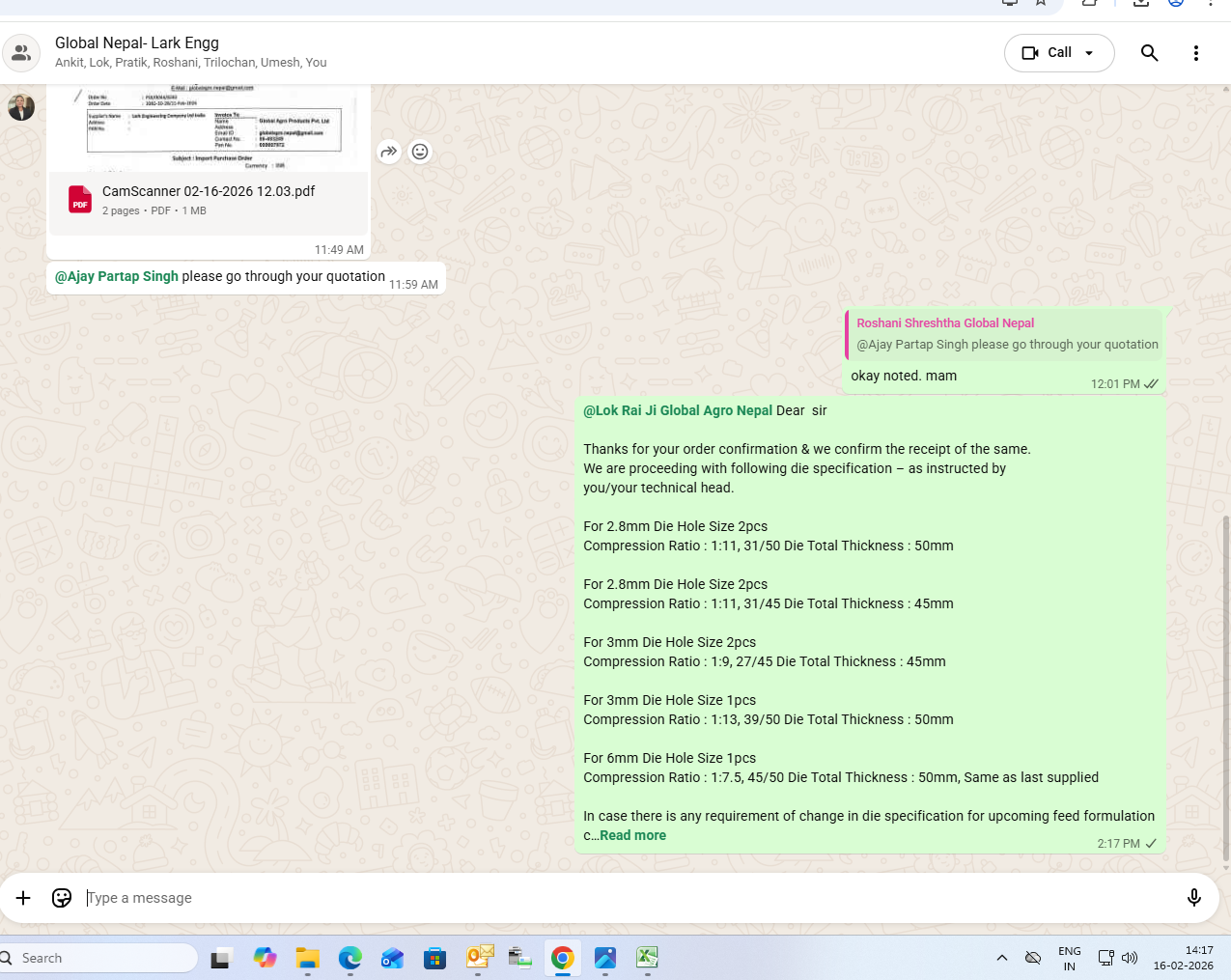1231x980 pixels.
Task: Expand the message with Read more
Action: pyautogui.click(x=632, y=835)
